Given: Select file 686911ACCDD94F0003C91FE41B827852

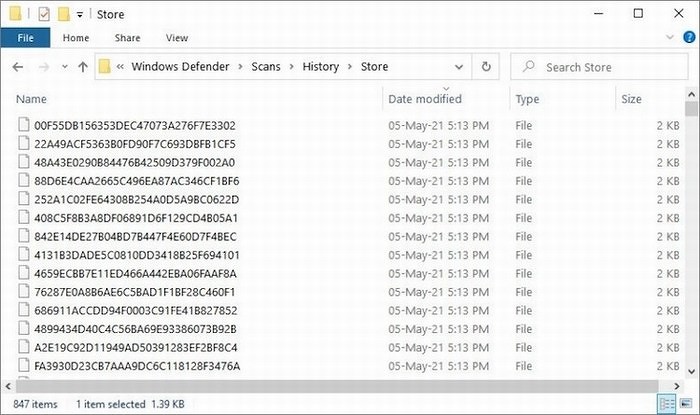Looking at the screenshot, I should pyautogui.click(x=136, y=311).
